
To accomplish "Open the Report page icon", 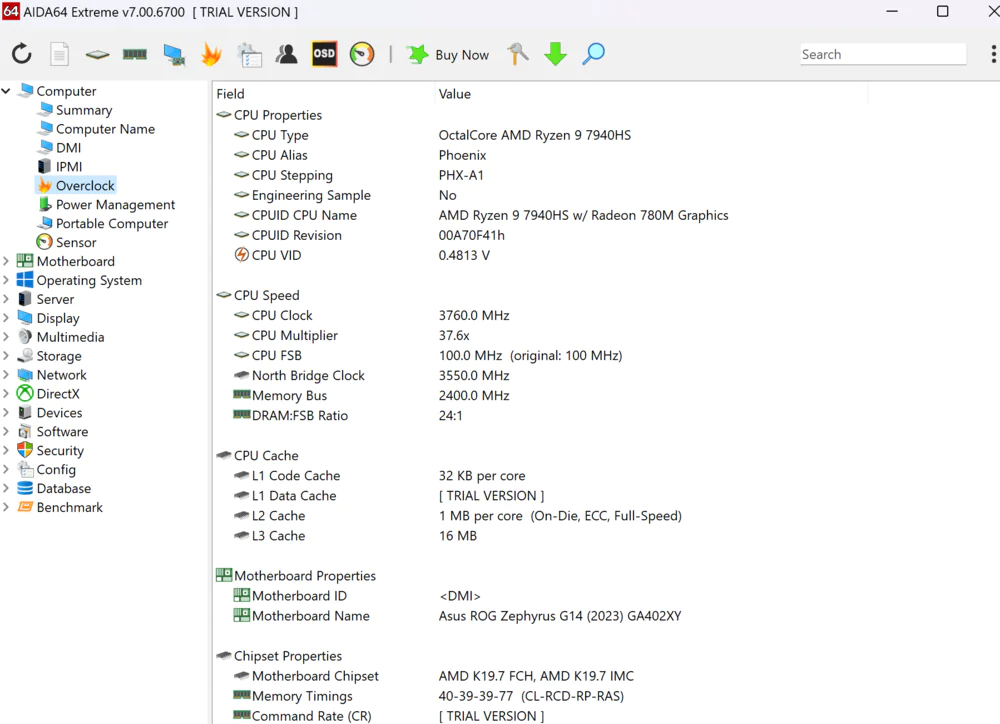I will (59, 54).
